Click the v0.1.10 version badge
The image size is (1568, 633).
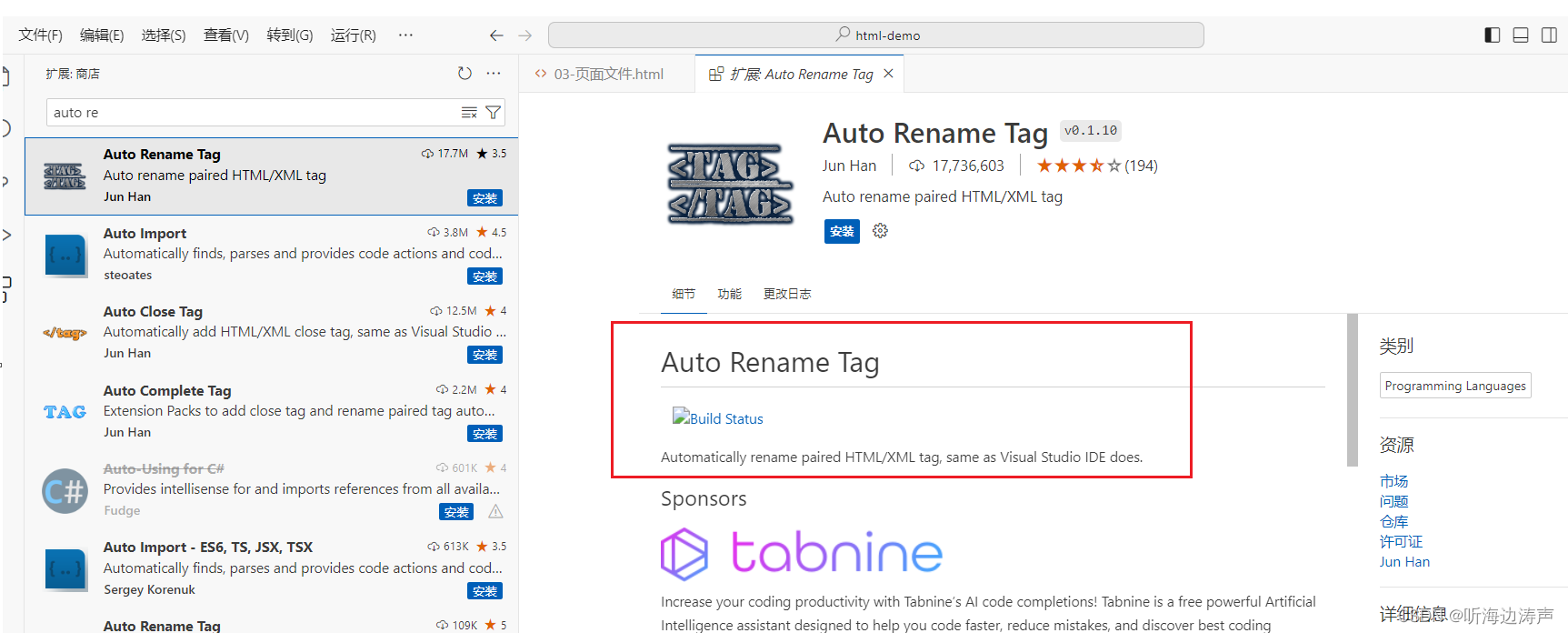(1091, 131)
